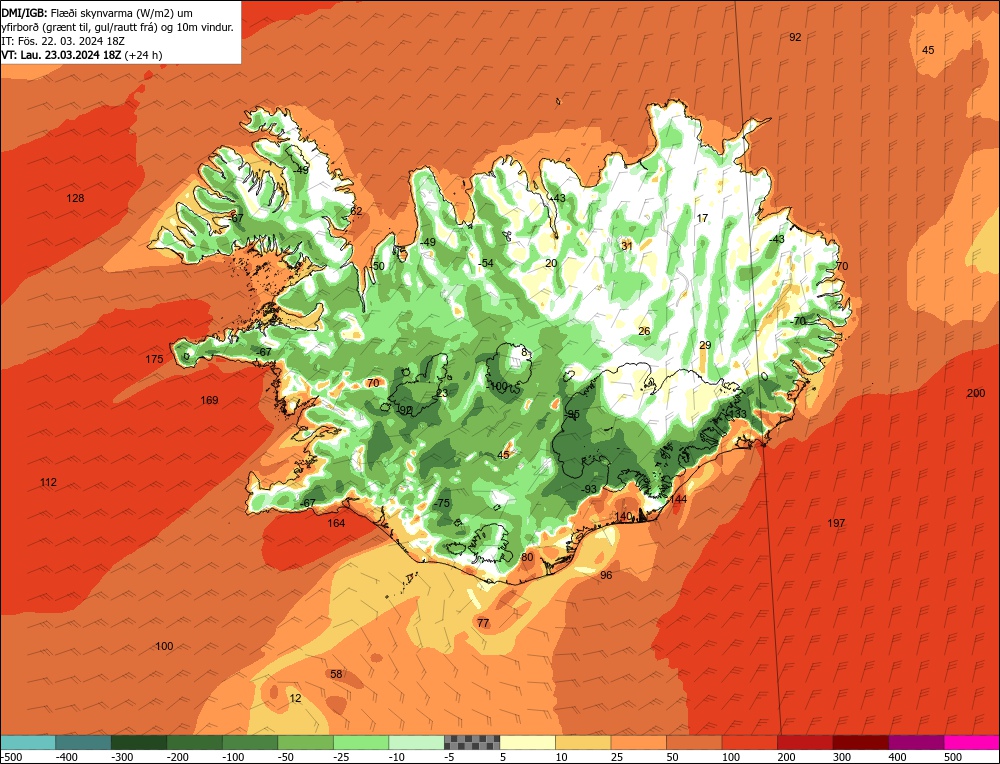Viewport: 1000px width, 764px height.
Task: Click the 58 value in southern ocean
Action: coord(336,673)
